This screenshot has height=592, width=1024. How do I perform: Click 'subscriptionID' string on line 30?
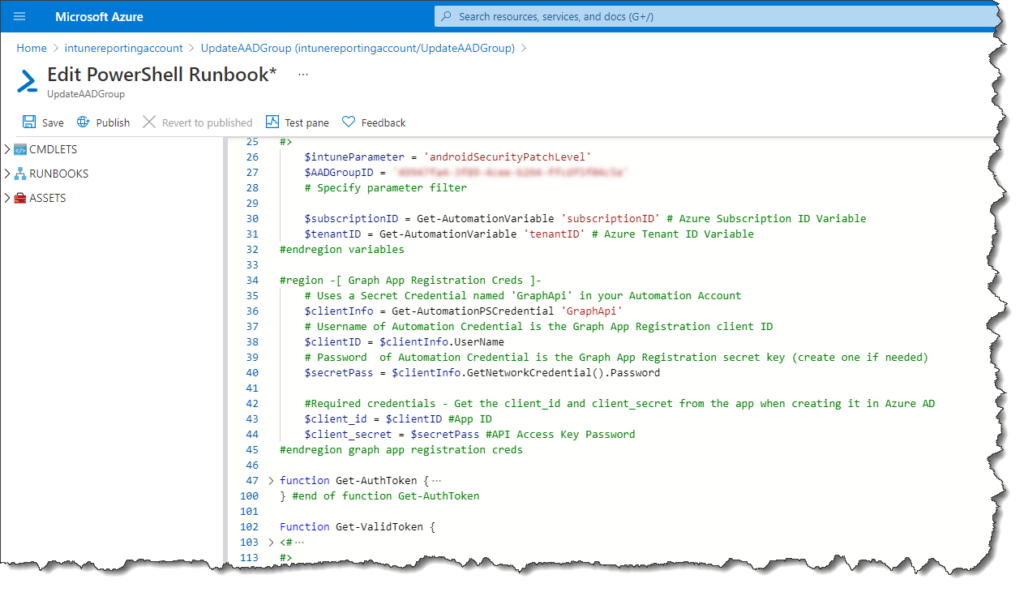(x=610, y=219)
